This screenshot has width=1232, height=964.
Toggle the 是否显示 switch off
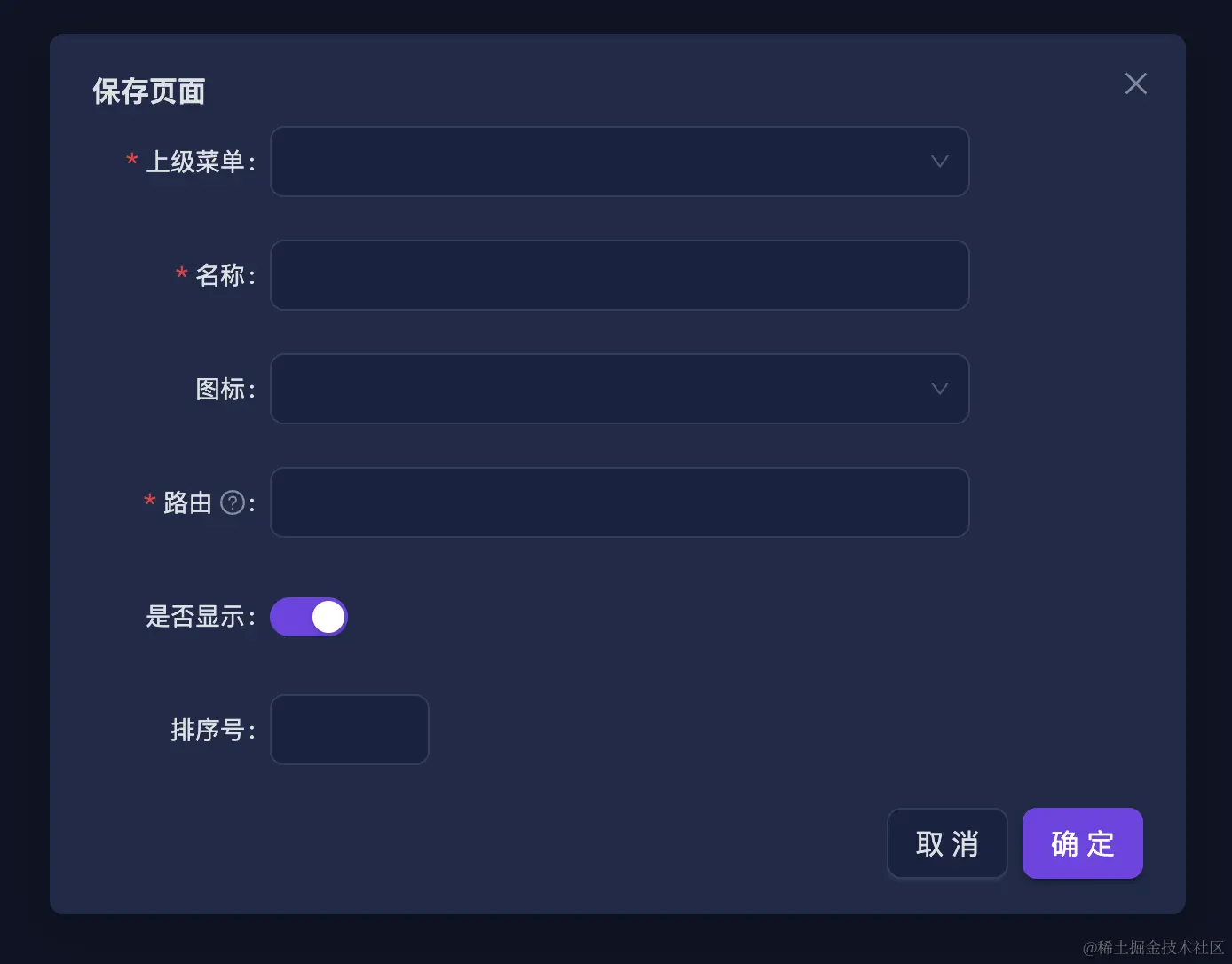tap(309, 617)
